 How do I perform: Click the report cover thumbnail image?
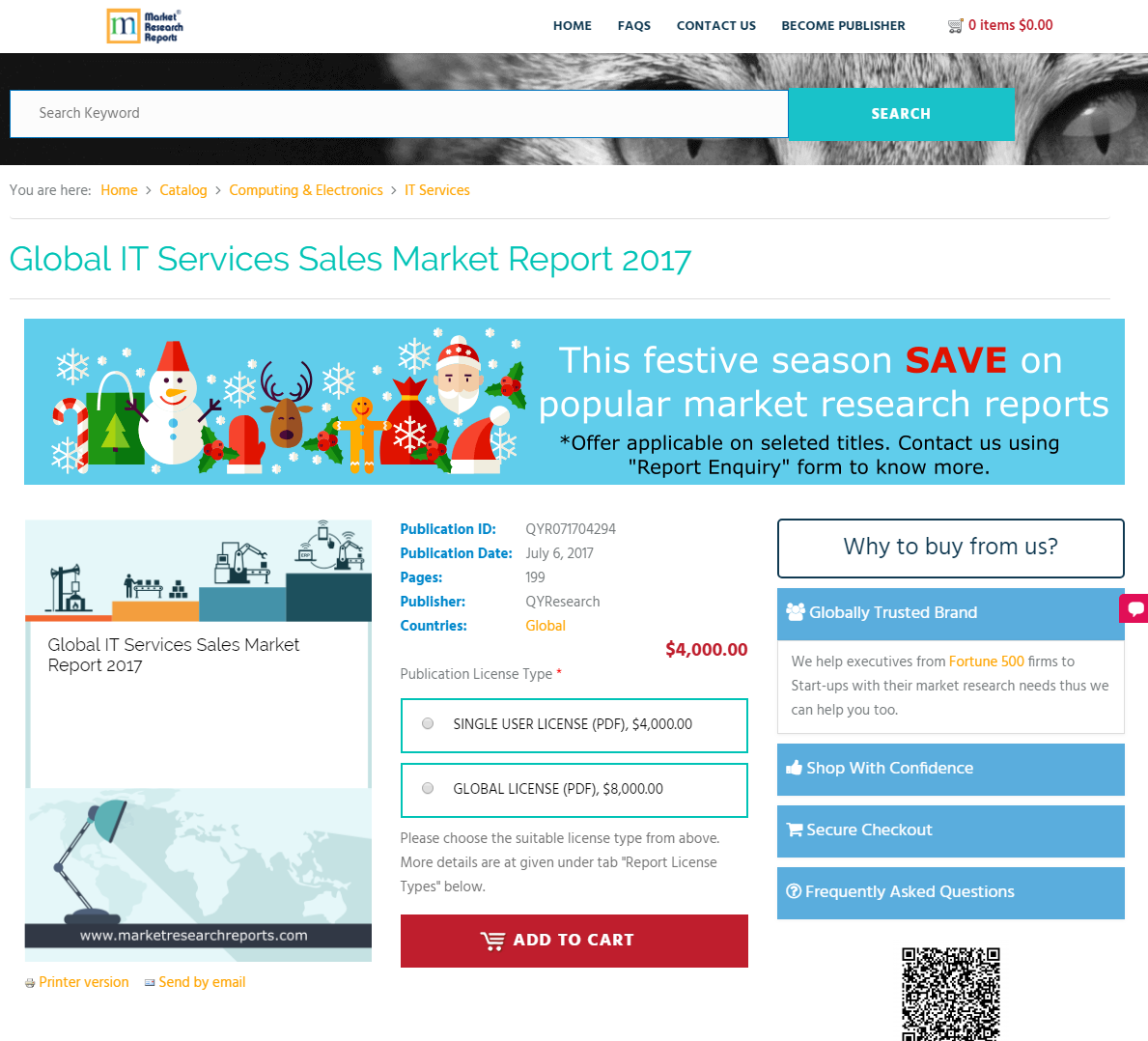198,740
